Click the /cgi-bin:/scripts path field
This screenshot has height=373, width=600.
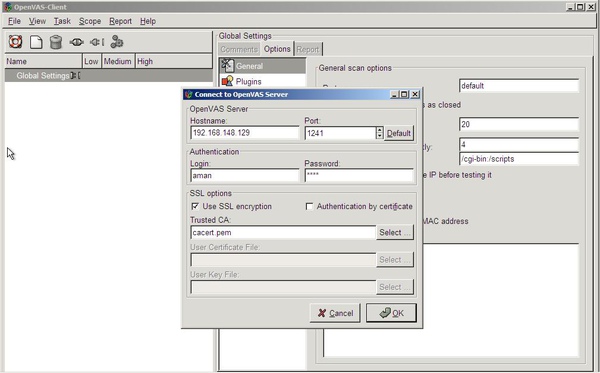coord(519,159)
